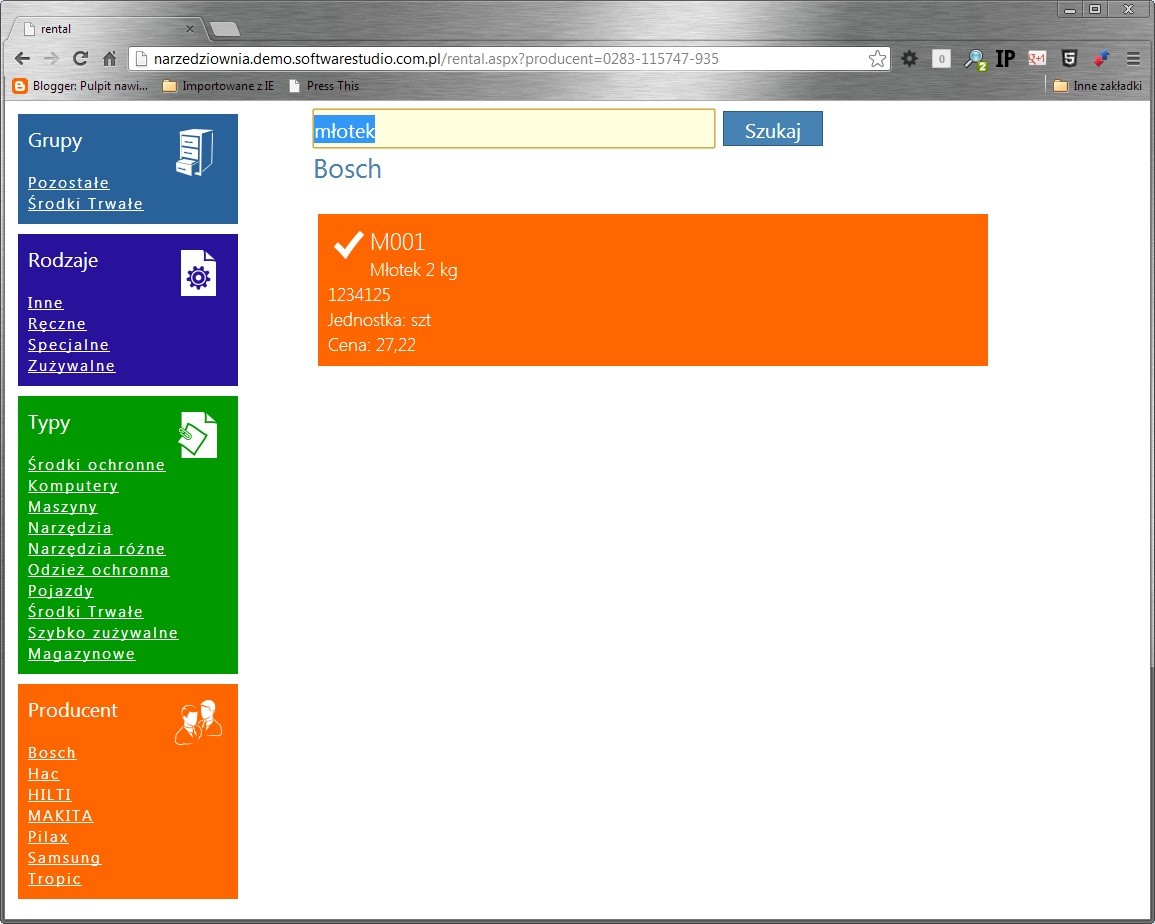Open the gear extension icon
The height and width of the screenshot is (924, 1155).
[x=910, y=59]
